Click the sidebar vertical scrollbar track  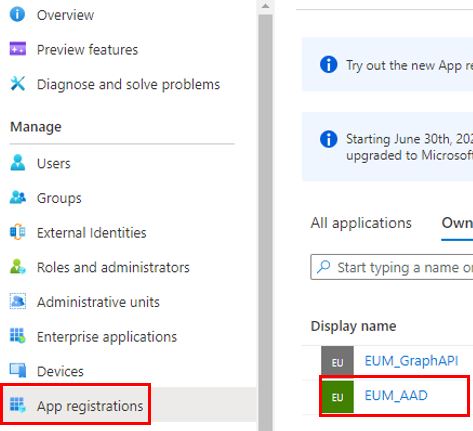pos(265,220)
